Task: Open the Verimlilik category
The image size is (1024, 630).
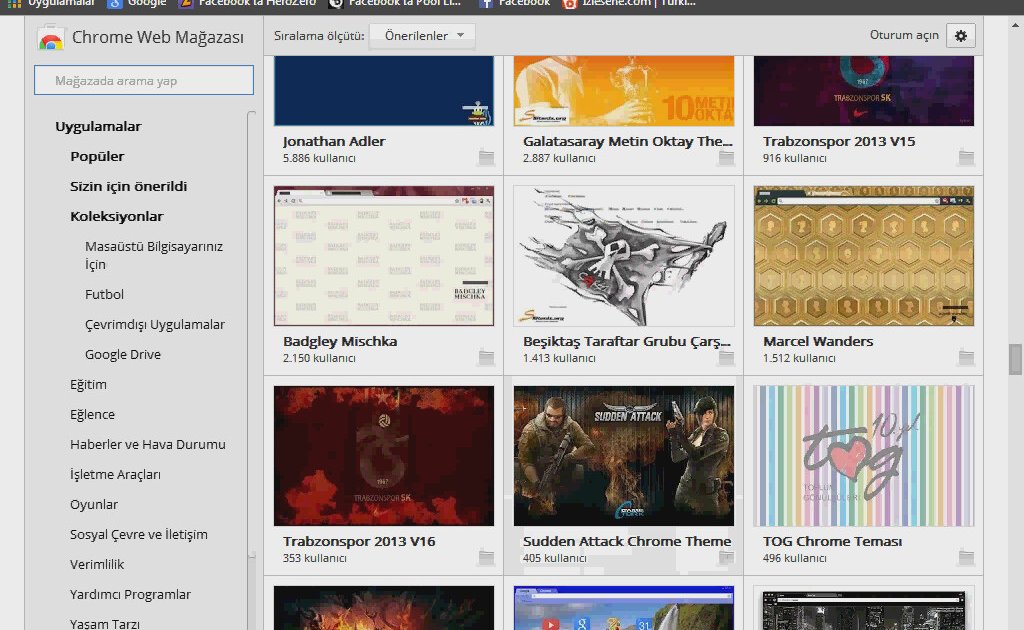Action: (97, 565)
